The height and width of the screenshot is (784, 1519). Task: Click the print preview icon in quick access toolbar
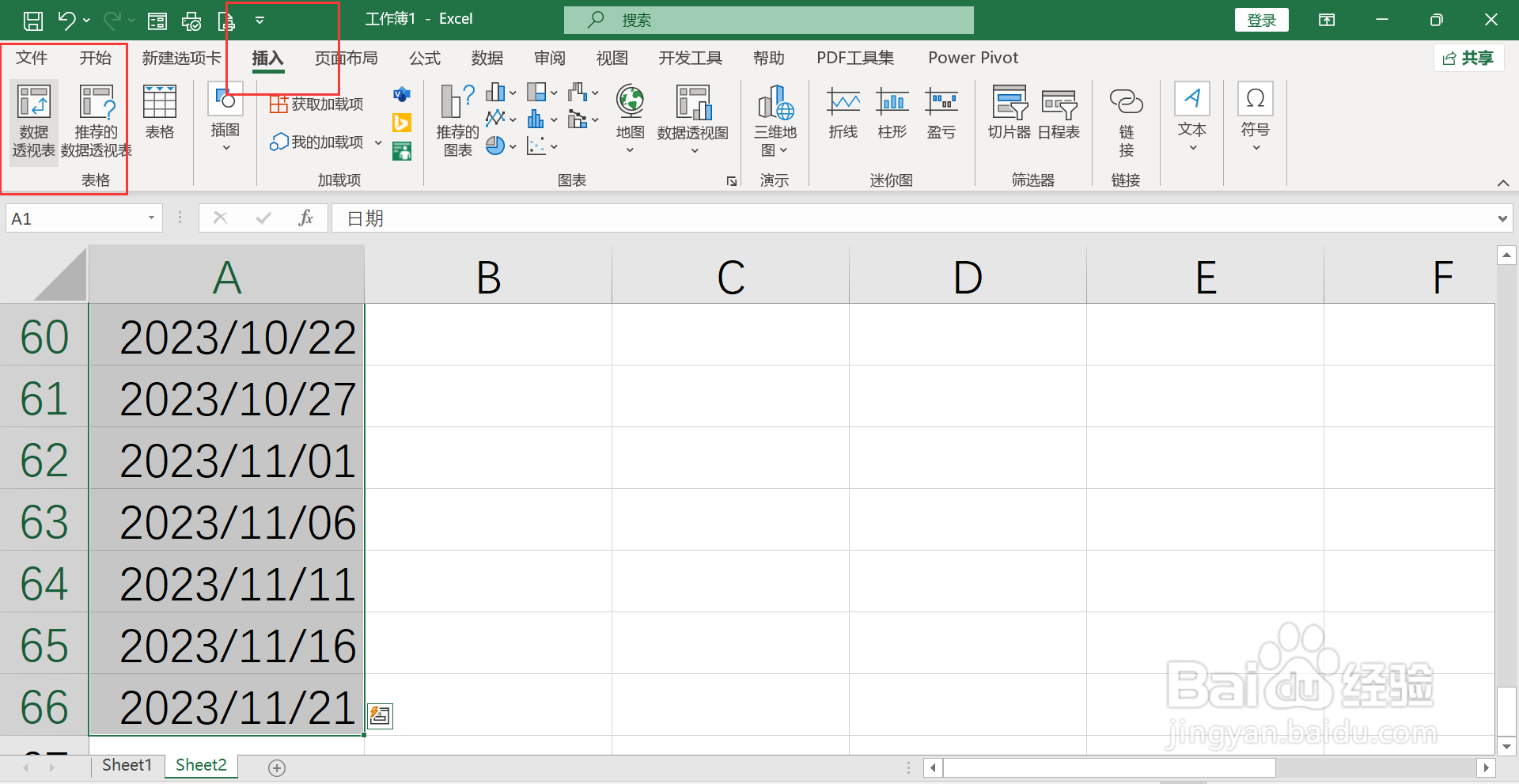point(191,21)
